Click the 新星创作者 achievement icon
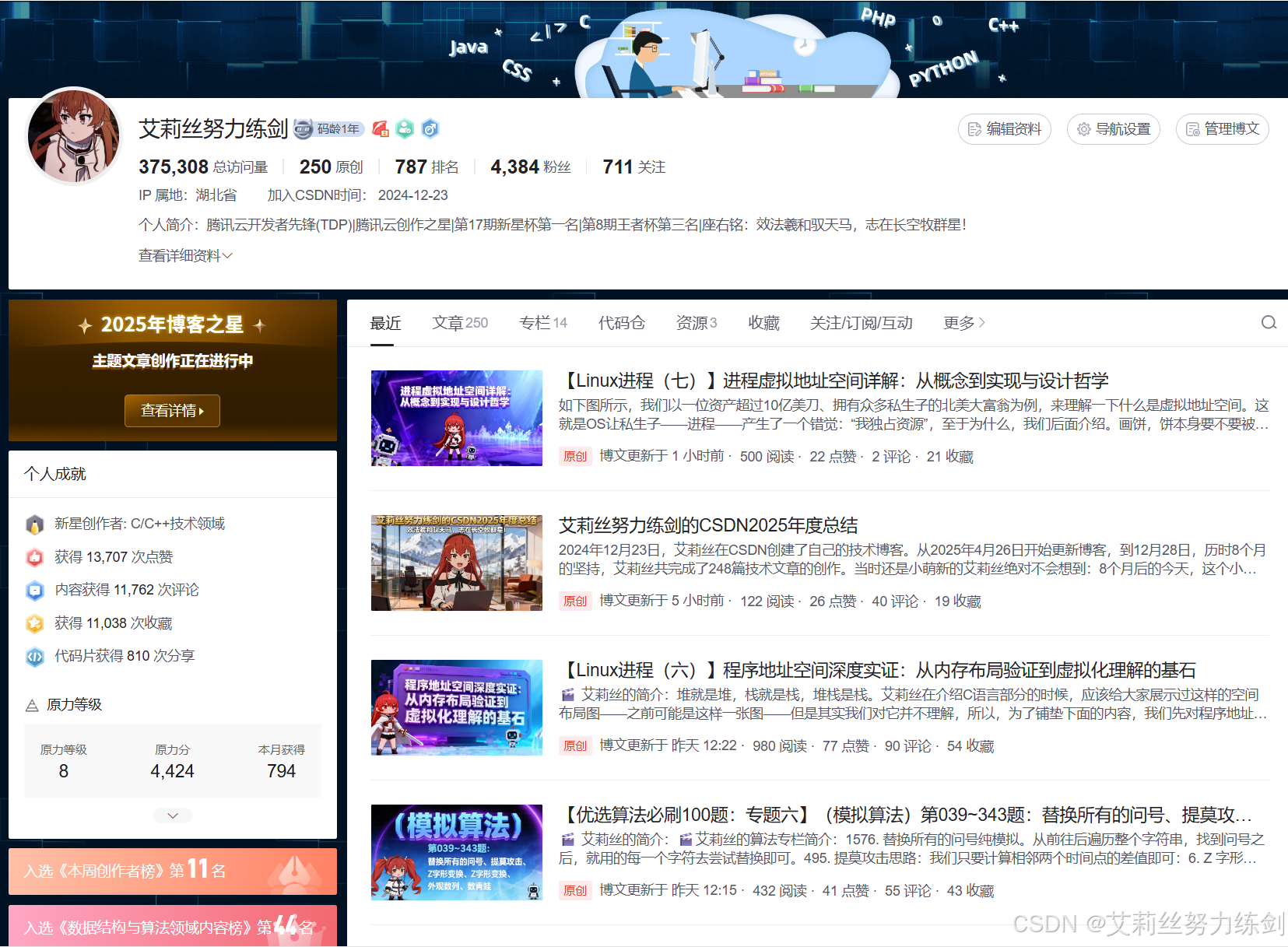 click(x=35, y=524)
